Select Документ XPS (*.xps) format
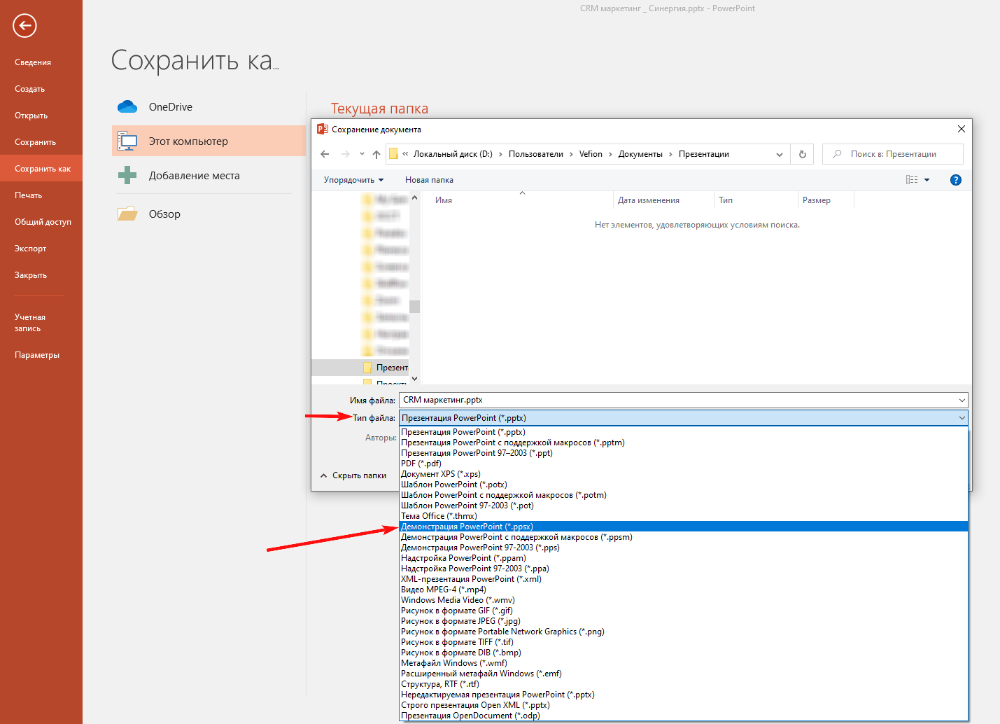1000x724 pixels. coord(684,474)
